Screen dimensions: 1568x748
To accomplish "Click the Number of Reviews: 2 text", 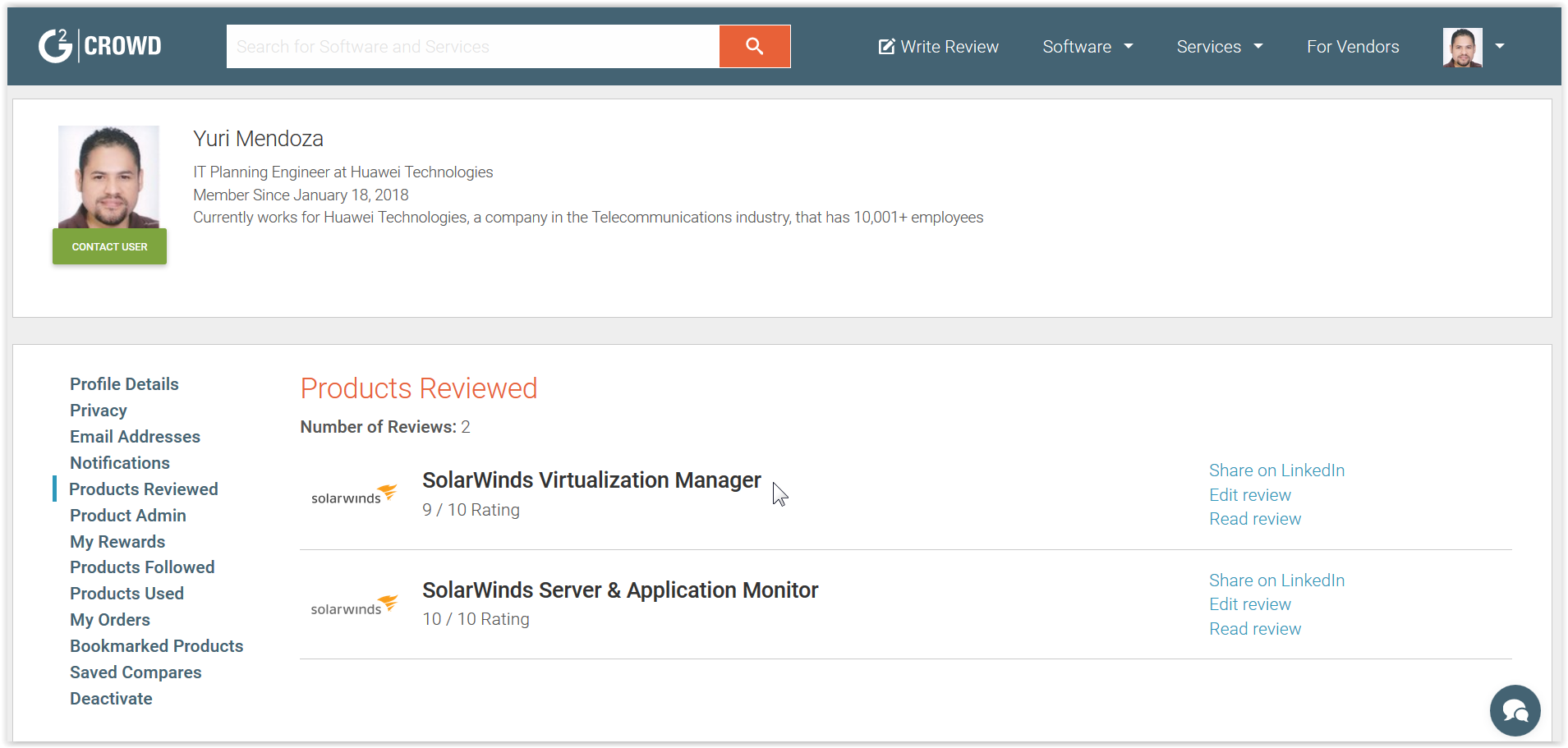I will coord(385,427).
